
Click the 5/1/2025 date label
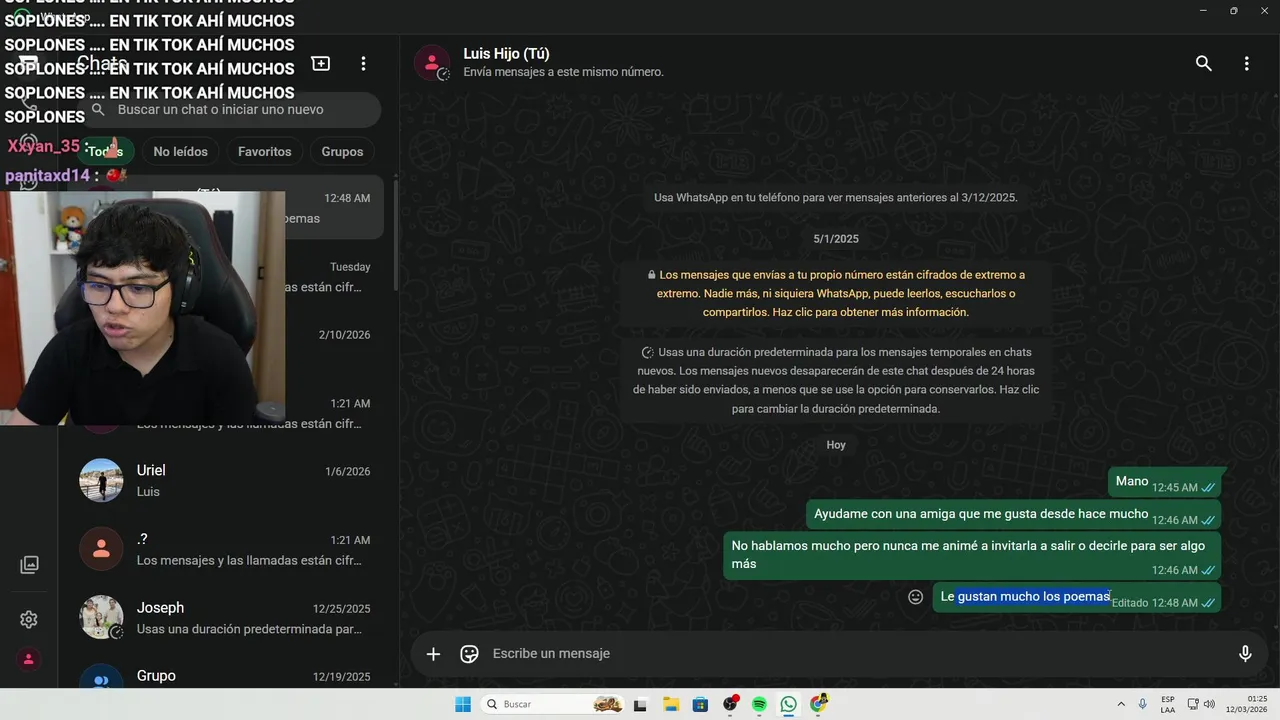(x=836, y=239)
